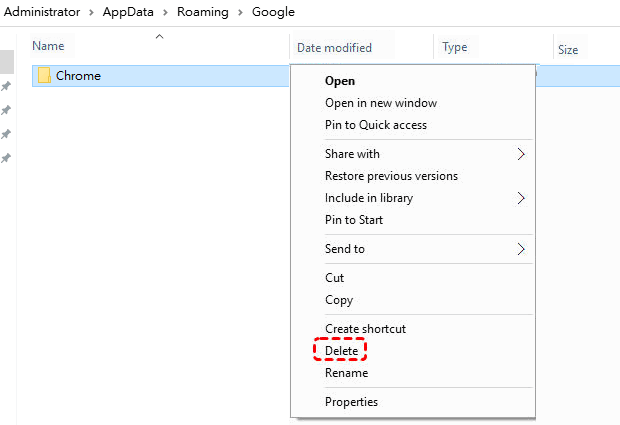Open the Send to entry
This screenshot has height=425, width=620.
pos(344,249)
